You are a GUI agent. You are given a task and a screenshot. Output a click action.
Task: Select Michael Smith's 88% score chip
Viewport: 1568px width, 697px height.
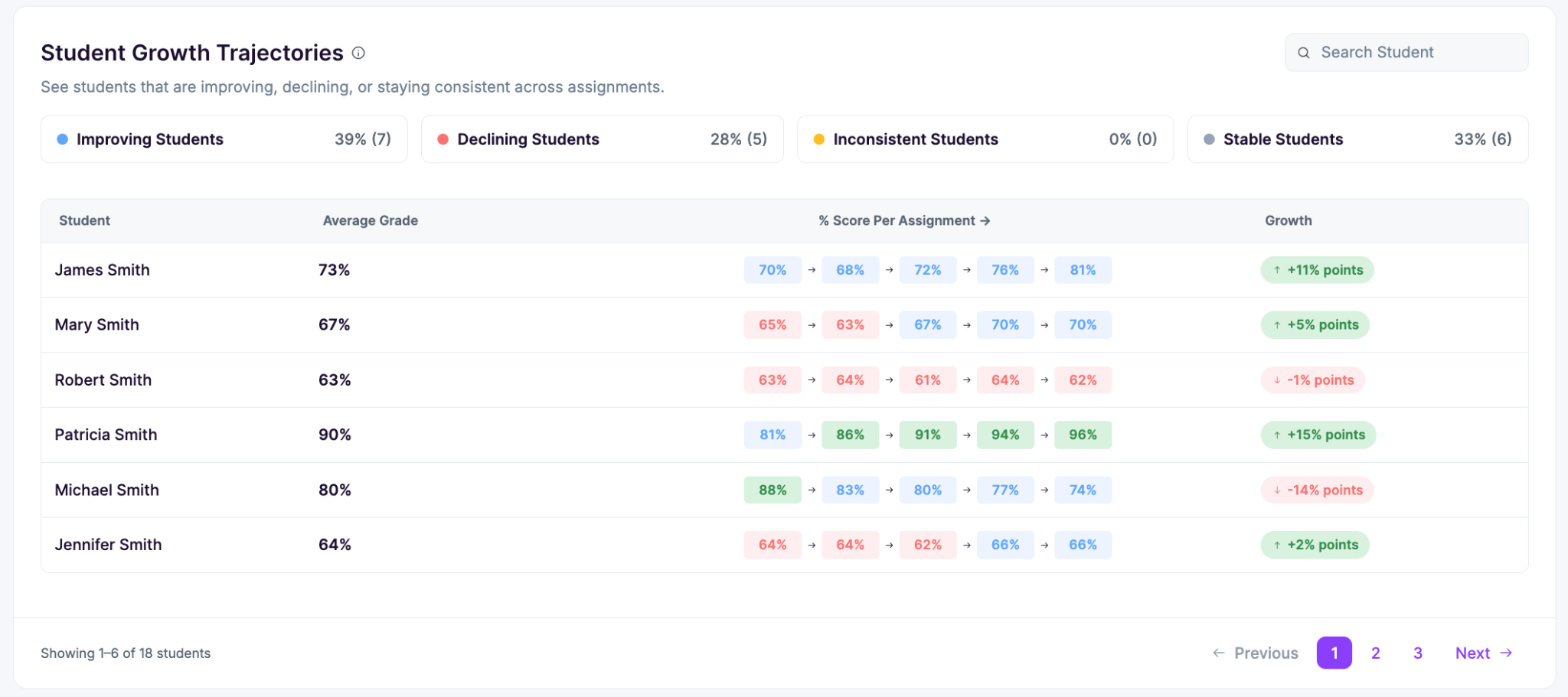(x=773, y=490)
